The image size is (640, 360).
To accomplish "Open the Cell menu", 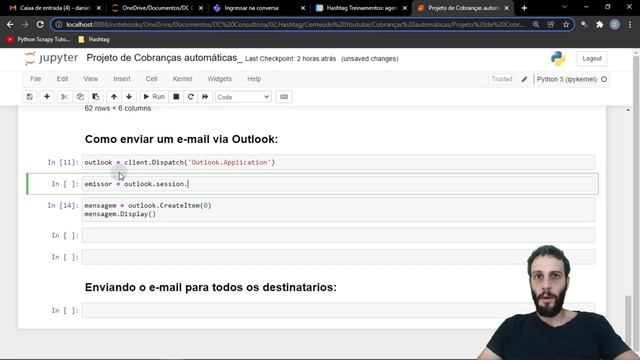I will (x=151, y=79).
